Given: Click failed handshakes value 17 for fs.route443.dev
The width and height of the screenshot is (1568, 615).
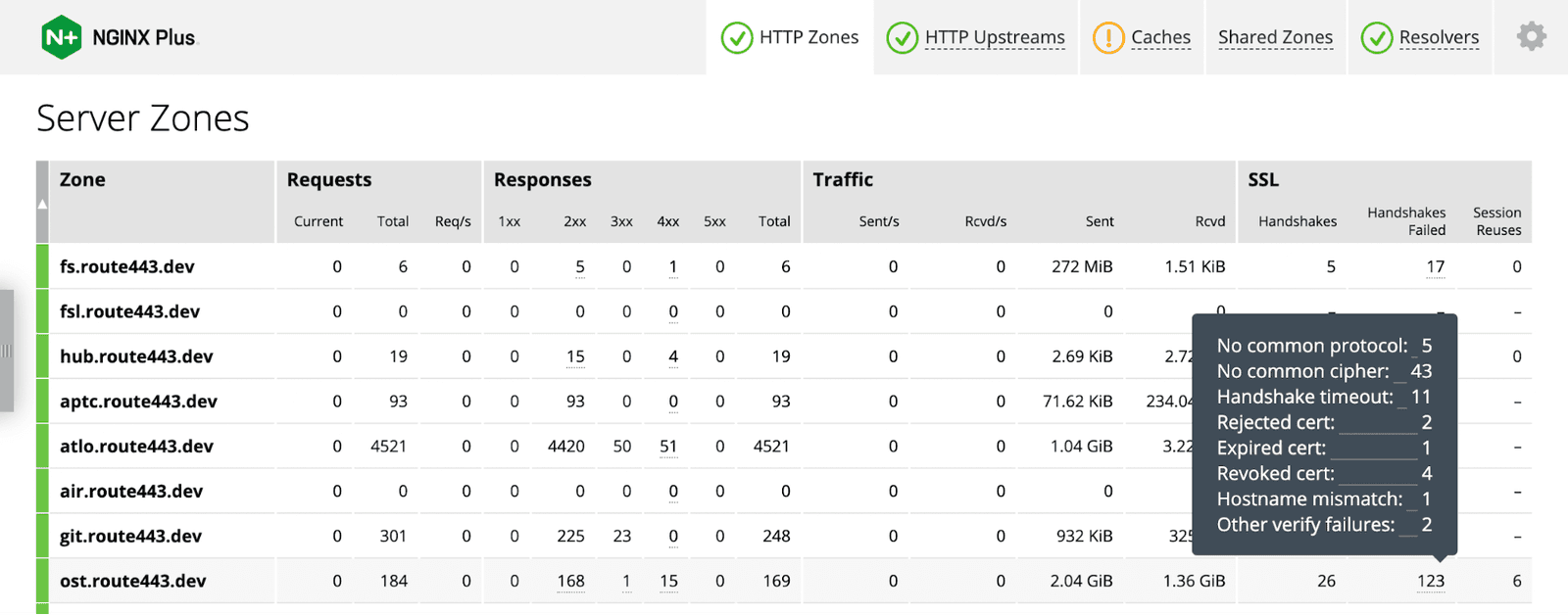Looking at the screenshot, I should tap(1435, 266).
